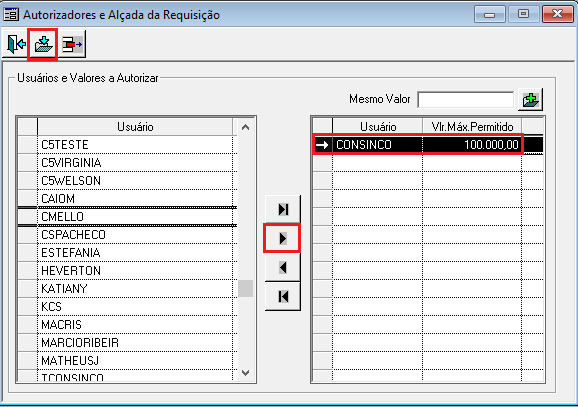This screenshot has height=407, width=578.
Task: Click the window title bar form icon
Action: click(11, 14)
